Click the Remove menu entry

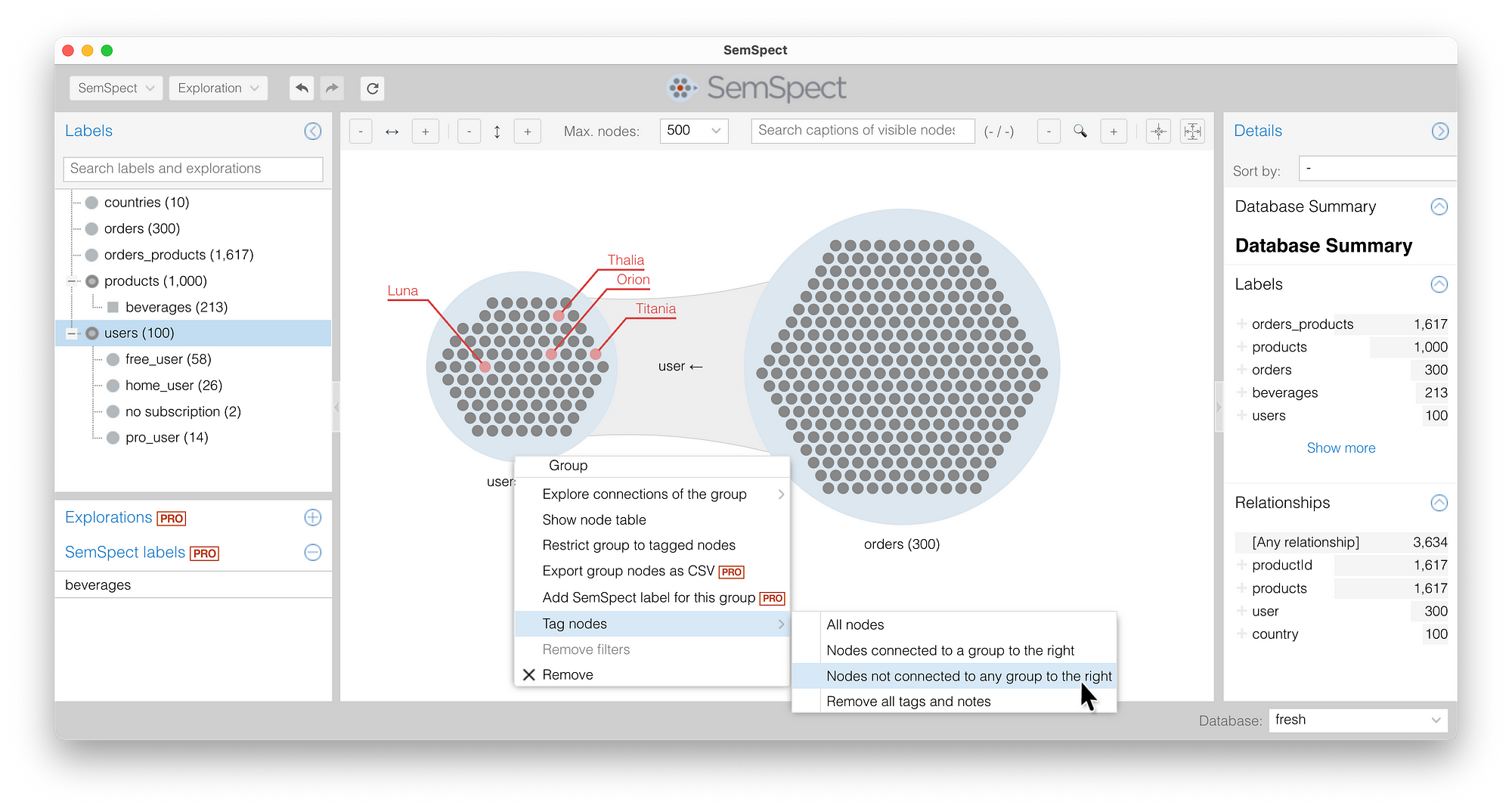[652, 675]
